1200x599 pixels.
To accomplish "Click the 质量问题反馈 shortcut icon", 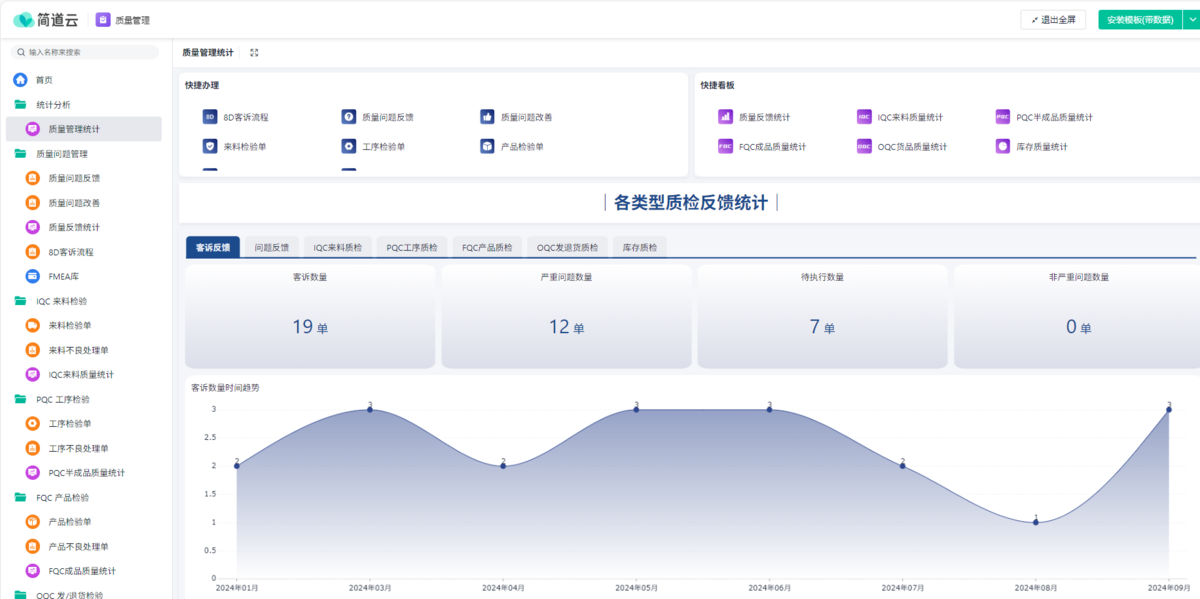I will pyautogui.click(x=348, y=117).
